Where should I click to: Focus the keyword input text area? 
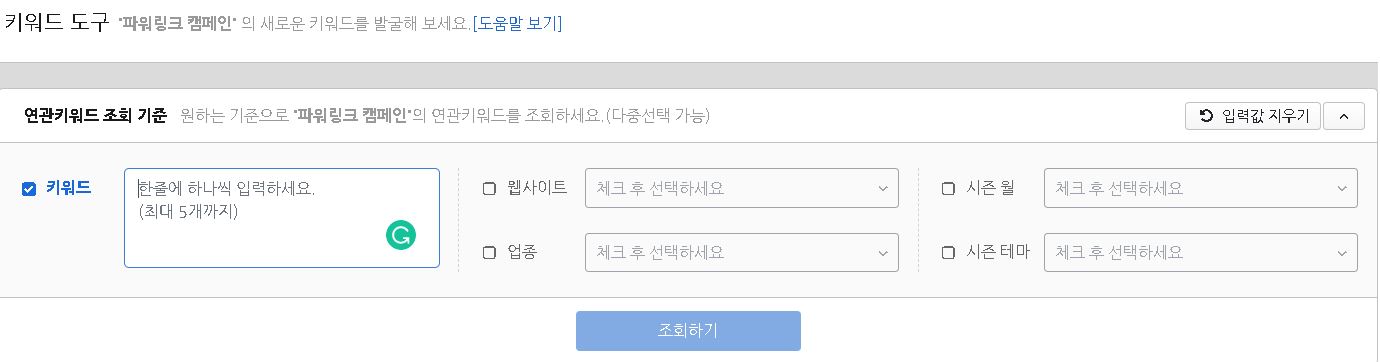(282, 218)
